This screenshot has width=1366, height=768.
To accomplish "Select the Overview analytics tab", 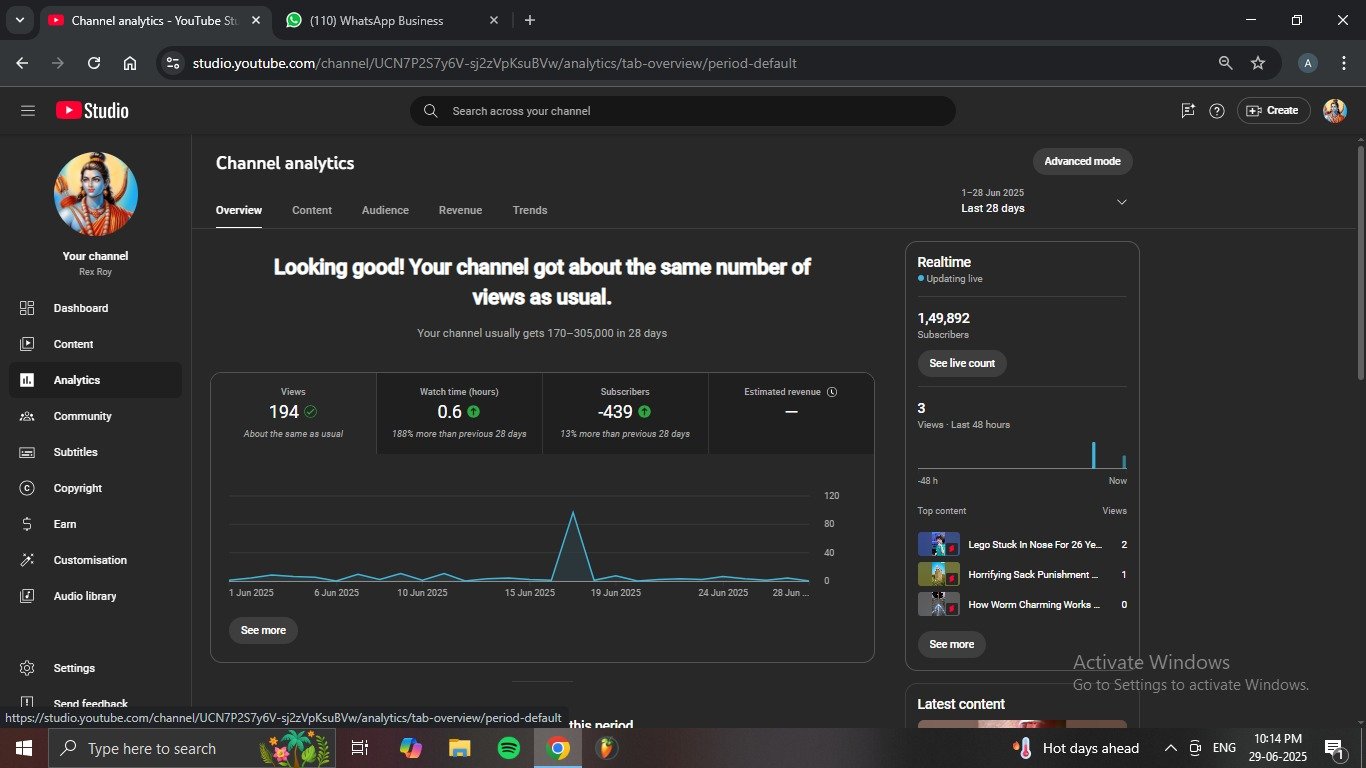I will (239, 210).
